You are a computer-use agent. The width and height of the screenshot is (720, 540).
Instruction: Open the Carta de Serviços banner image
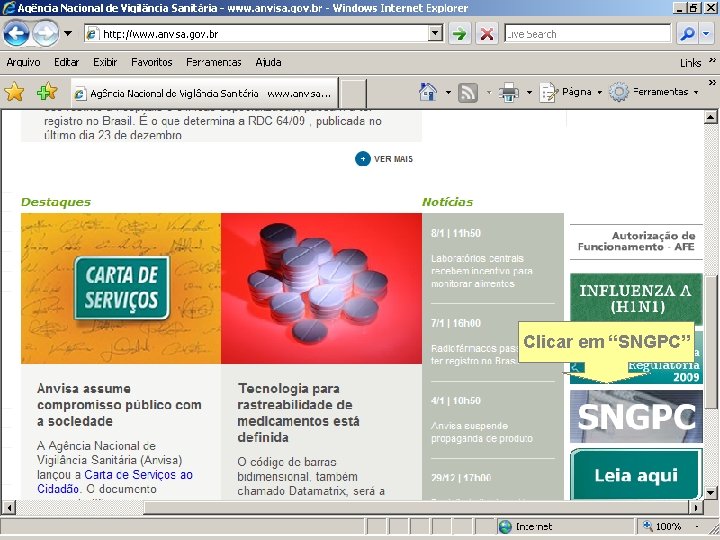coord(121,288)
